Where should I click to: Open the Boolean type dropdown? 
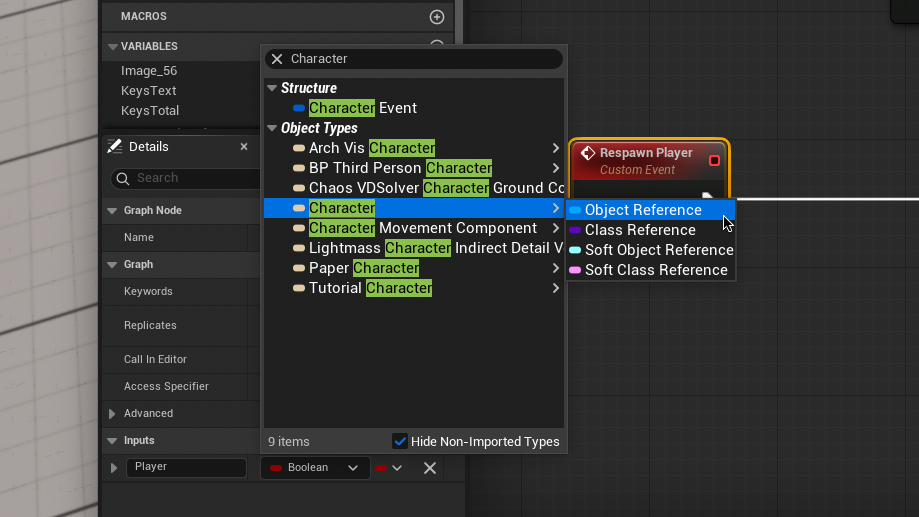(313, 468)
